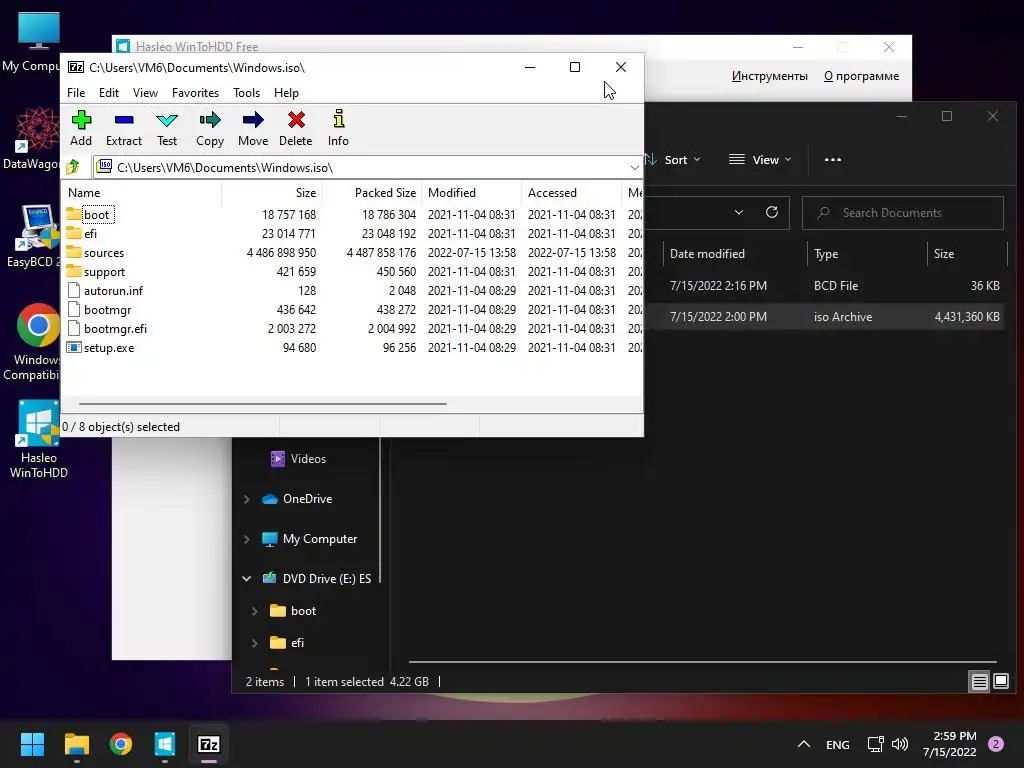Select the Copy toolbar icon

(x=210, y=128)
